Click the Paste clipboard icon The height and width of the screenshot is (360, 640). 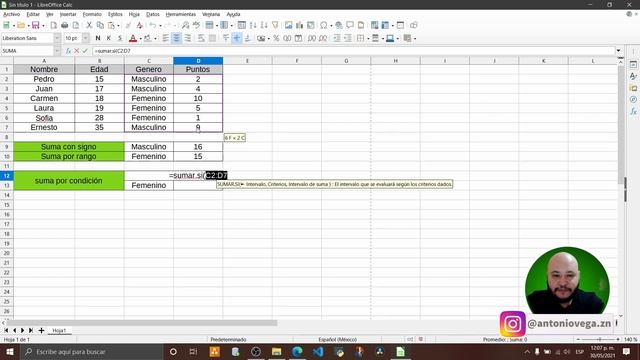point(111,25)
